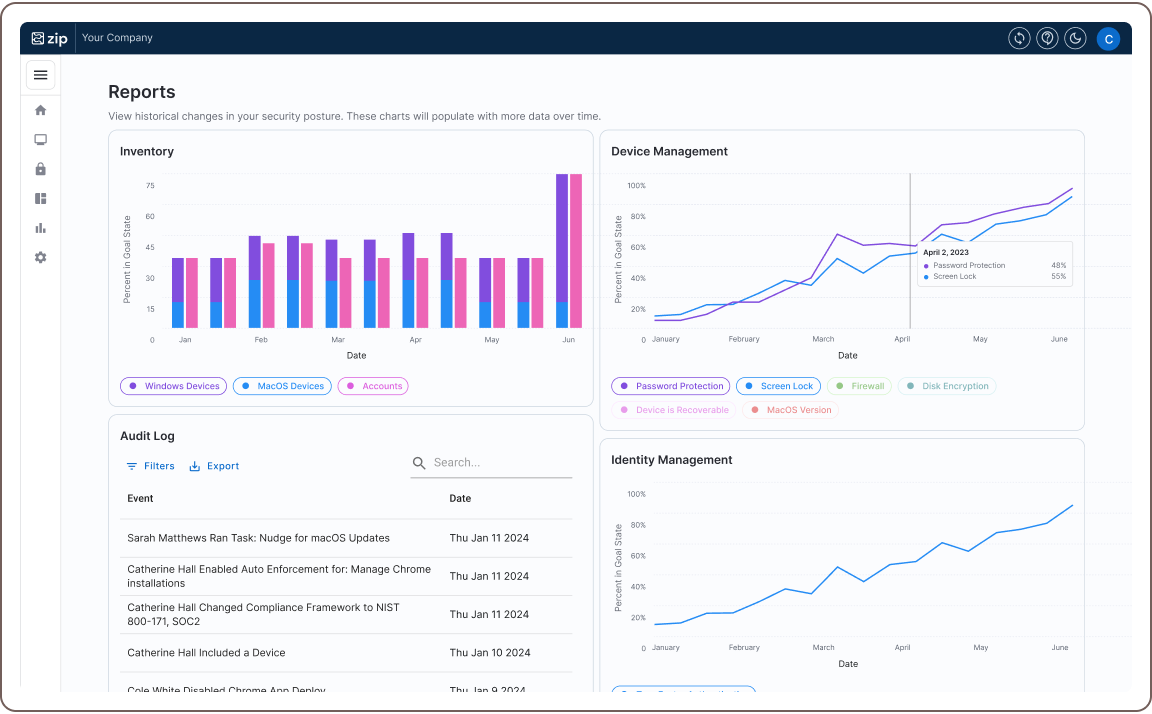Click the sync refresh icon in top bar
Image resolution: width=1152 pixels, height=714 pixels.
click(1019, 38)
